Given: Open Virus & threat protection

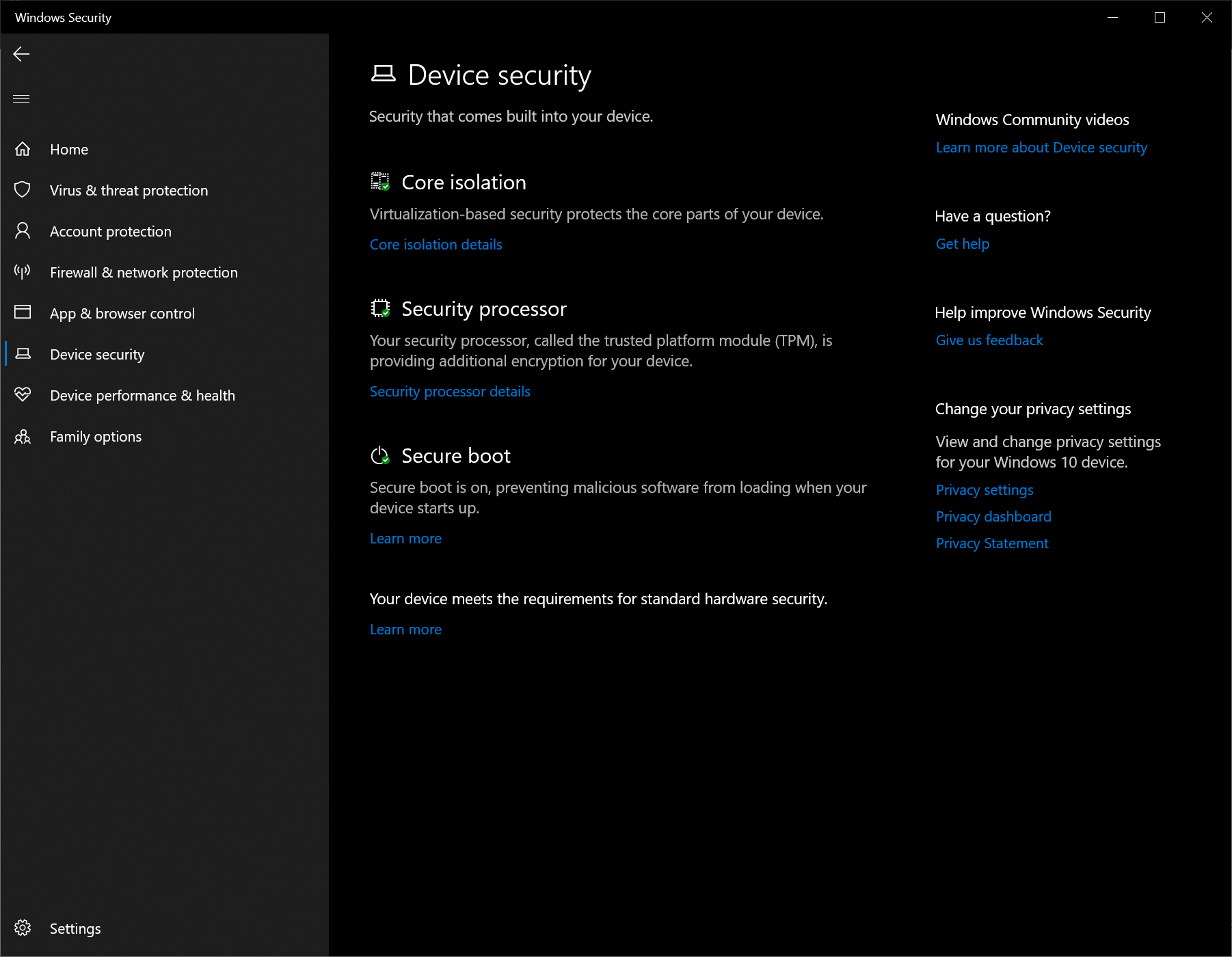Looking at the screenshot, I should click(x=164, y=190).
